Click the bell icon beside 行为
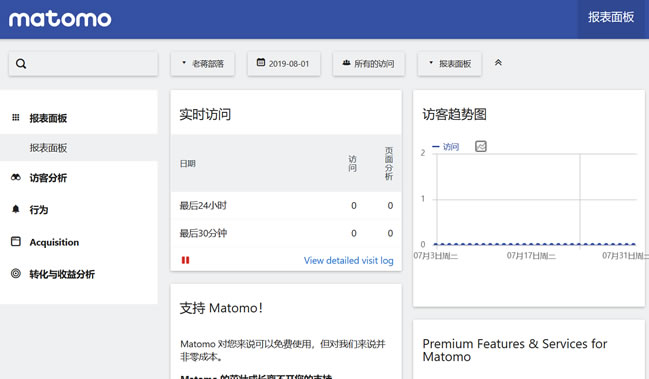Image resolution: width=649 pixels, height=379 pixels. [x=16, y=209]
